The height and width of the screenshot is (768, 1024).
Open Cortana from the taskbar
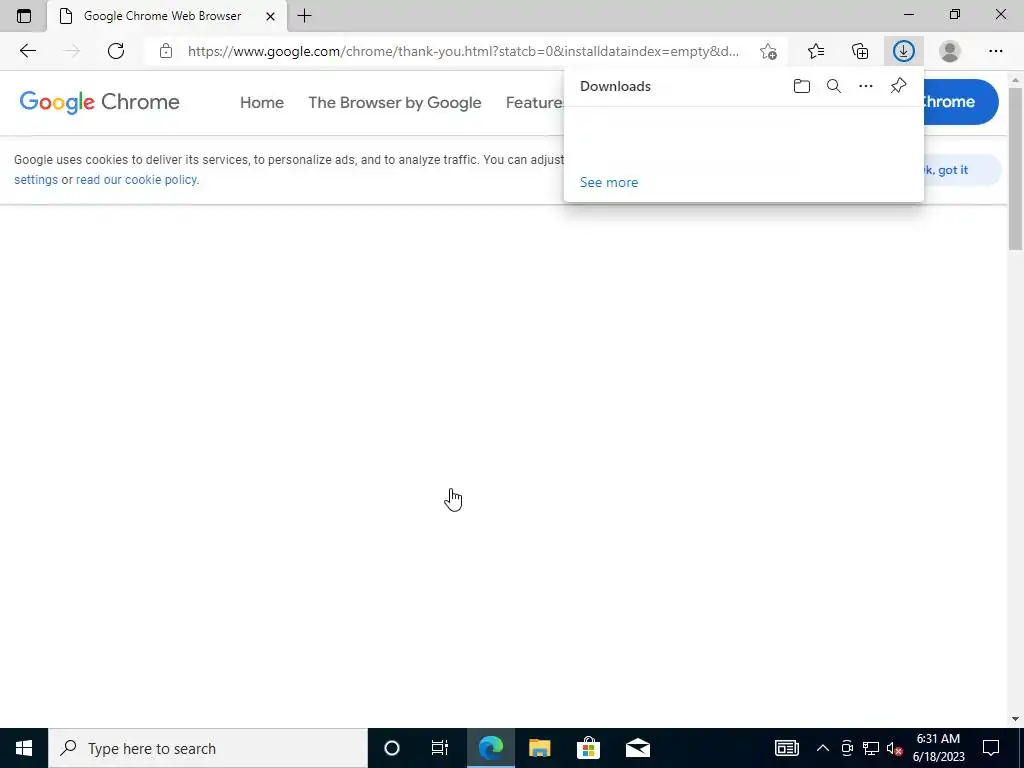point(391,748)
